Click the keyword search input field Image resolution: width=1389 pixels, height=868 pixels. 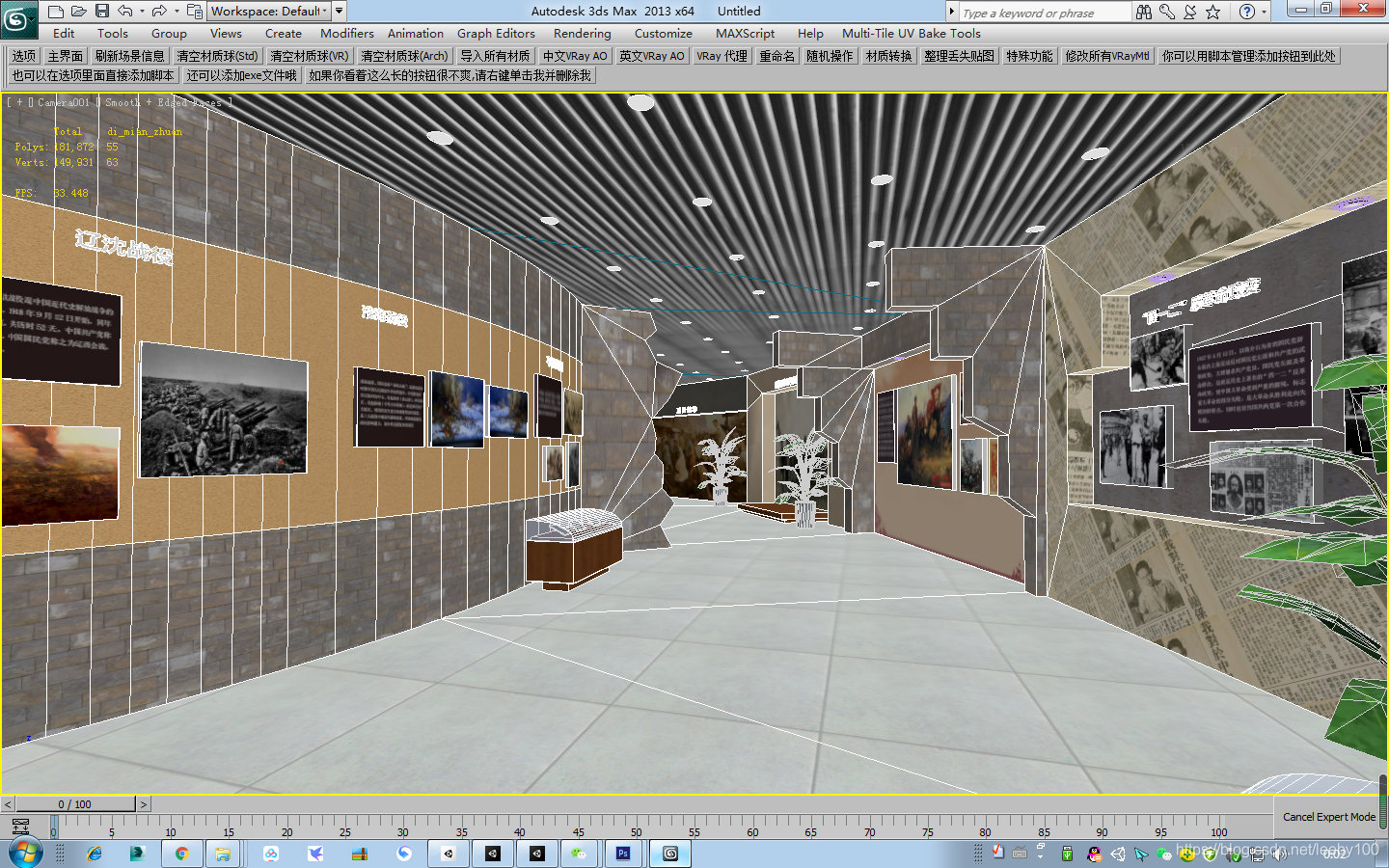coord(1044,13)
